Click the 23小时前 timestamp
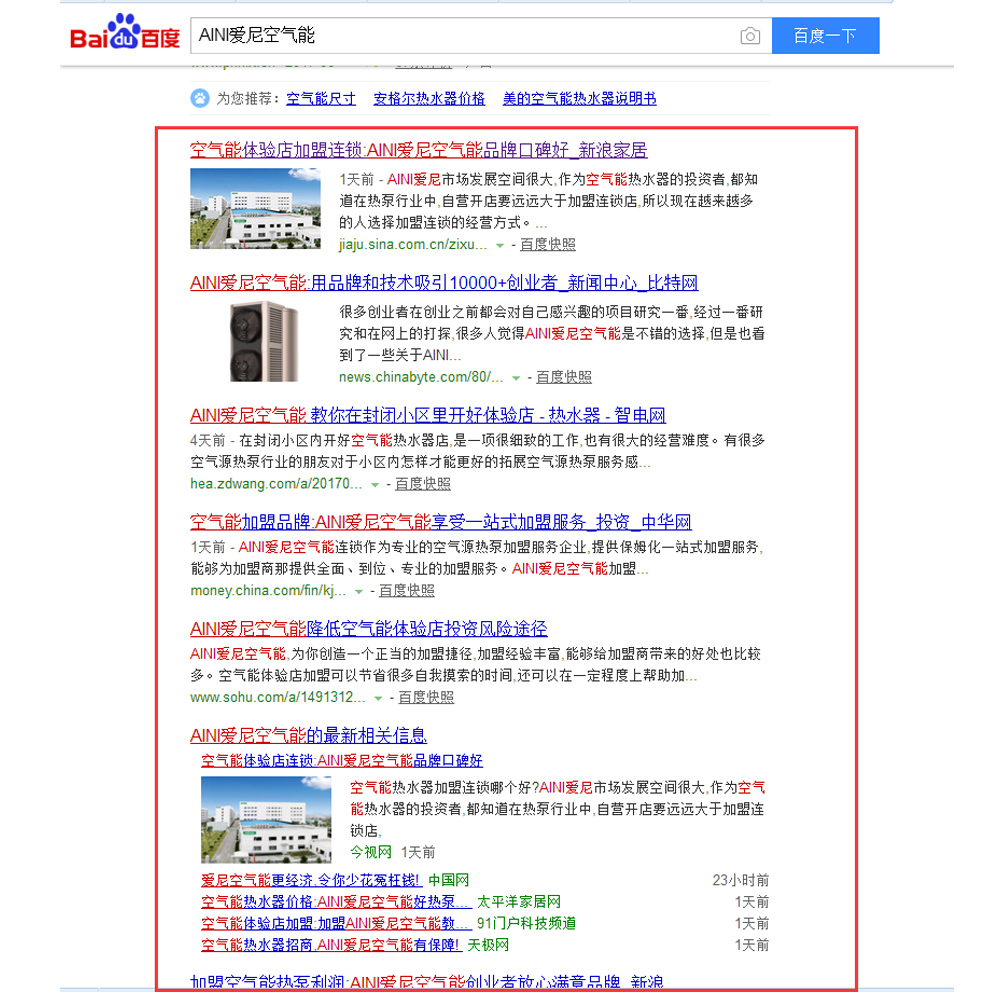1000x1000 pixels. tap(740, 881)
